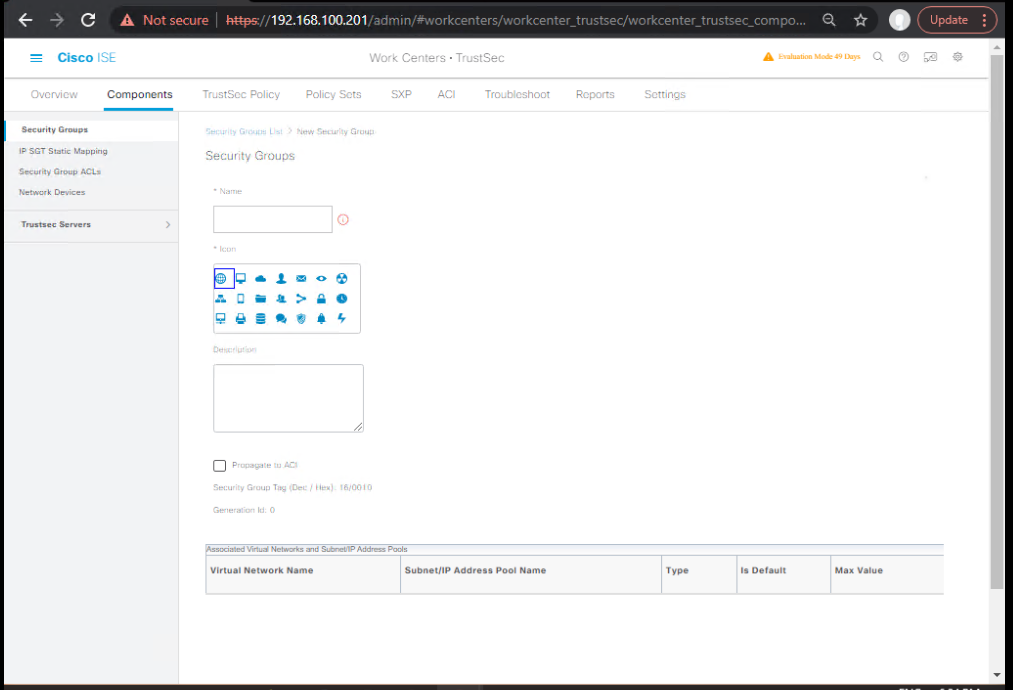Open the Settings tab
Image resolution: width=1013 pixels, height=690 pixels.
coord(665,94)
